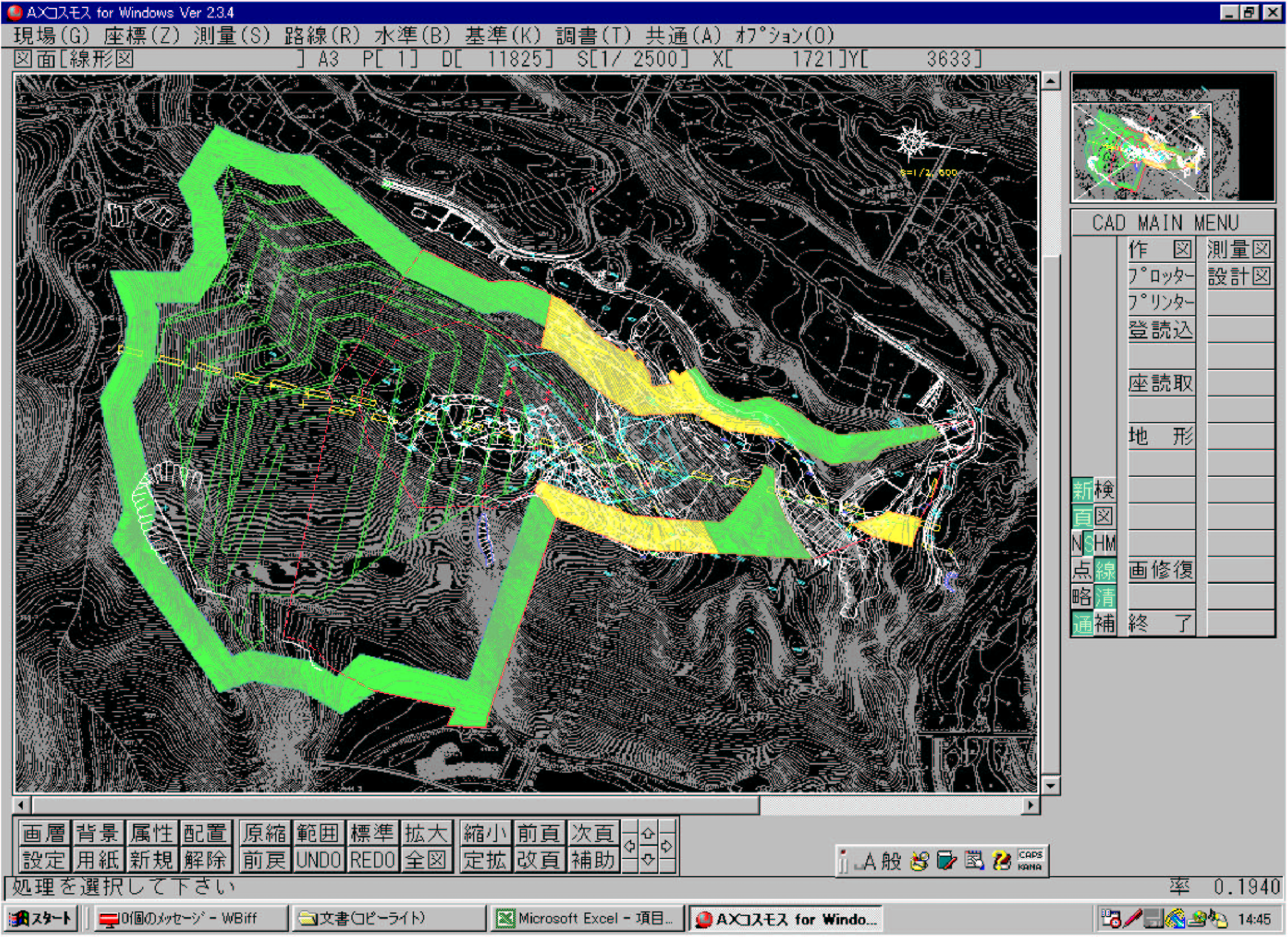
Task: Click the REDO button
Action: click(372, 859)
